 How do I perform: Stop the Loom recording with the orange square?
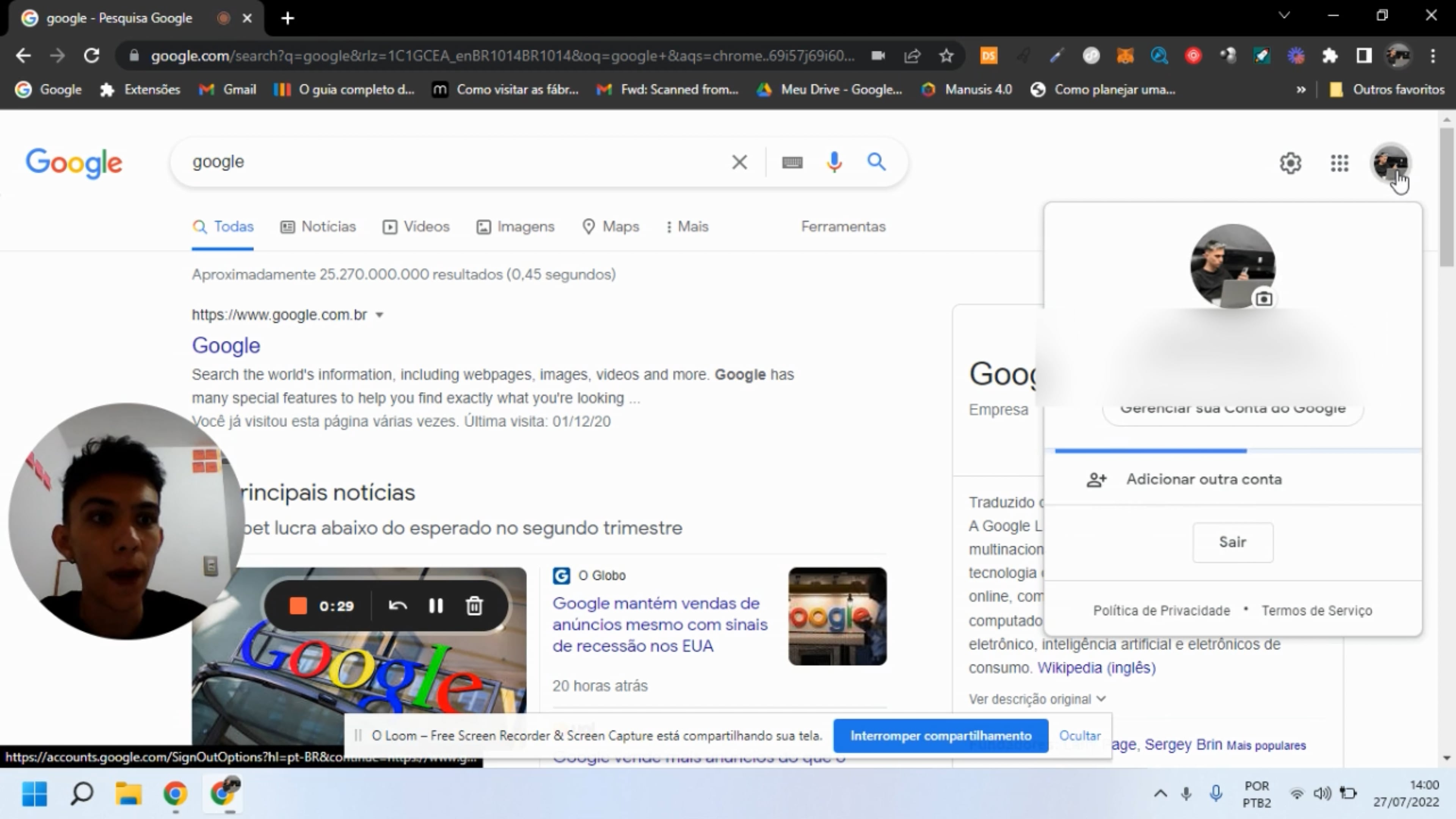298,606
